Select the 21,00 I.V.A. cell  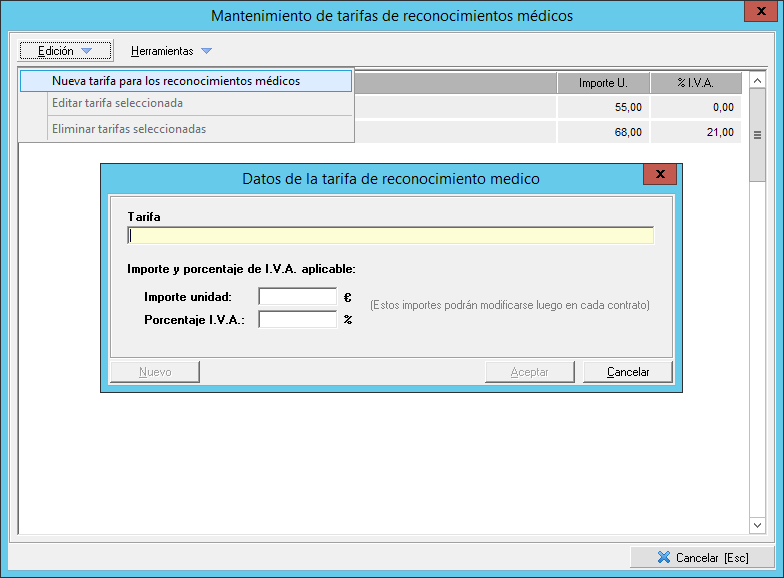point(695,132)
